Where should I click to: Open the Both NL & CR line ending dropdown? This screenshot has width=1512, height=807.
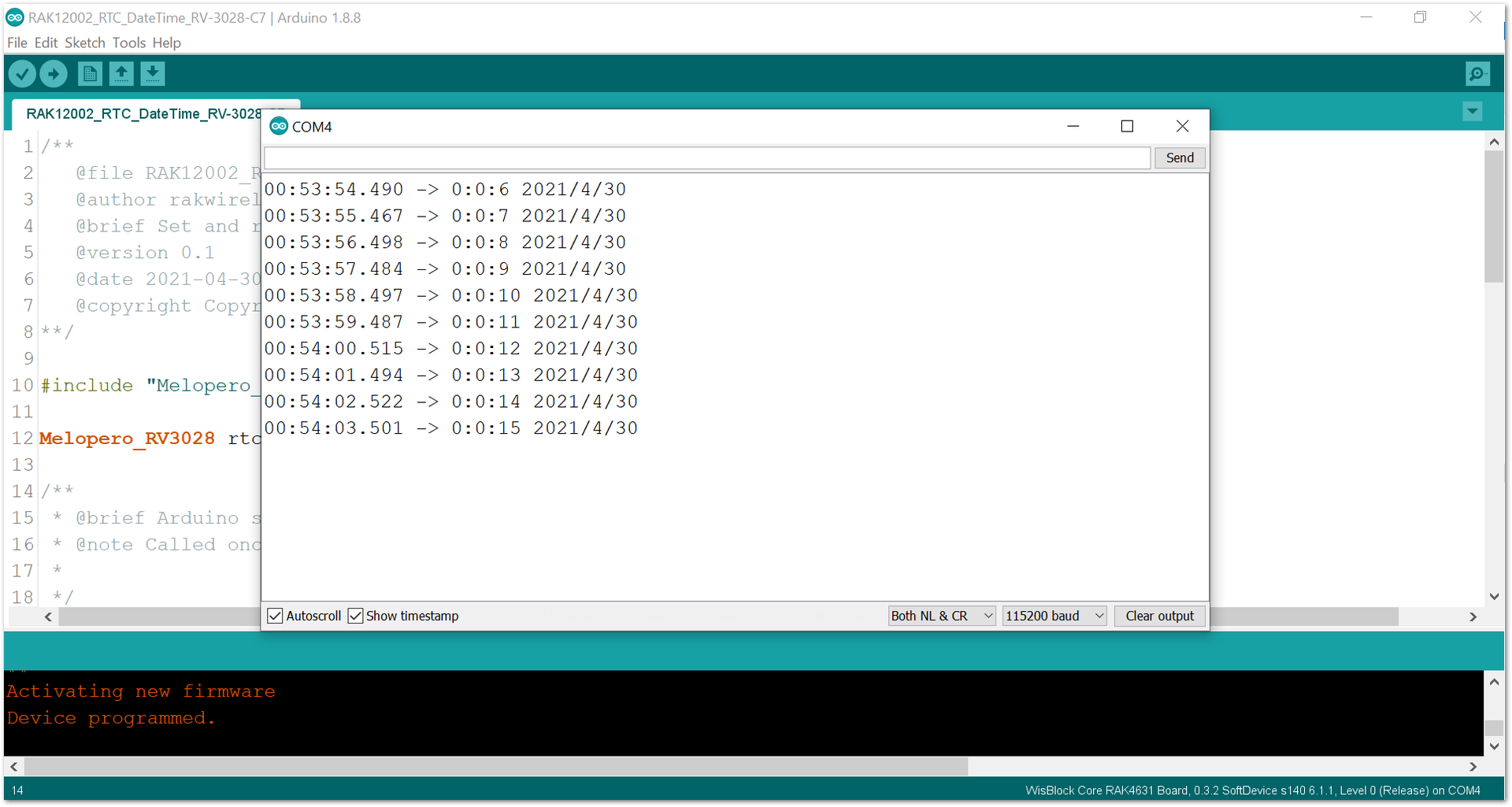click(x=942, y=616)
